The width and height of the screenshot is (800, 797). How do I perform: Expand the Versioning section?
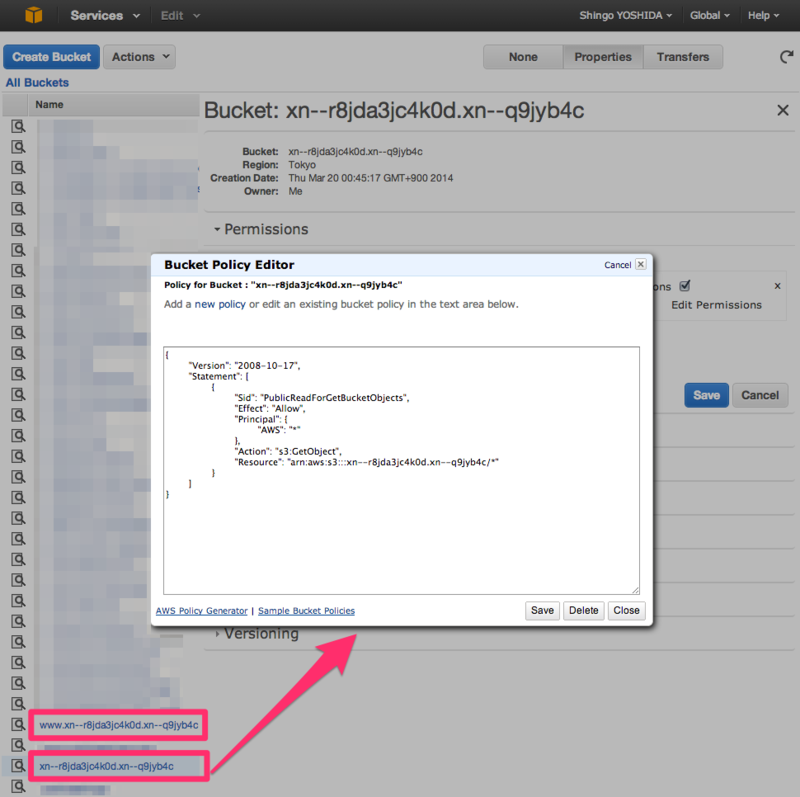(257, 634)
